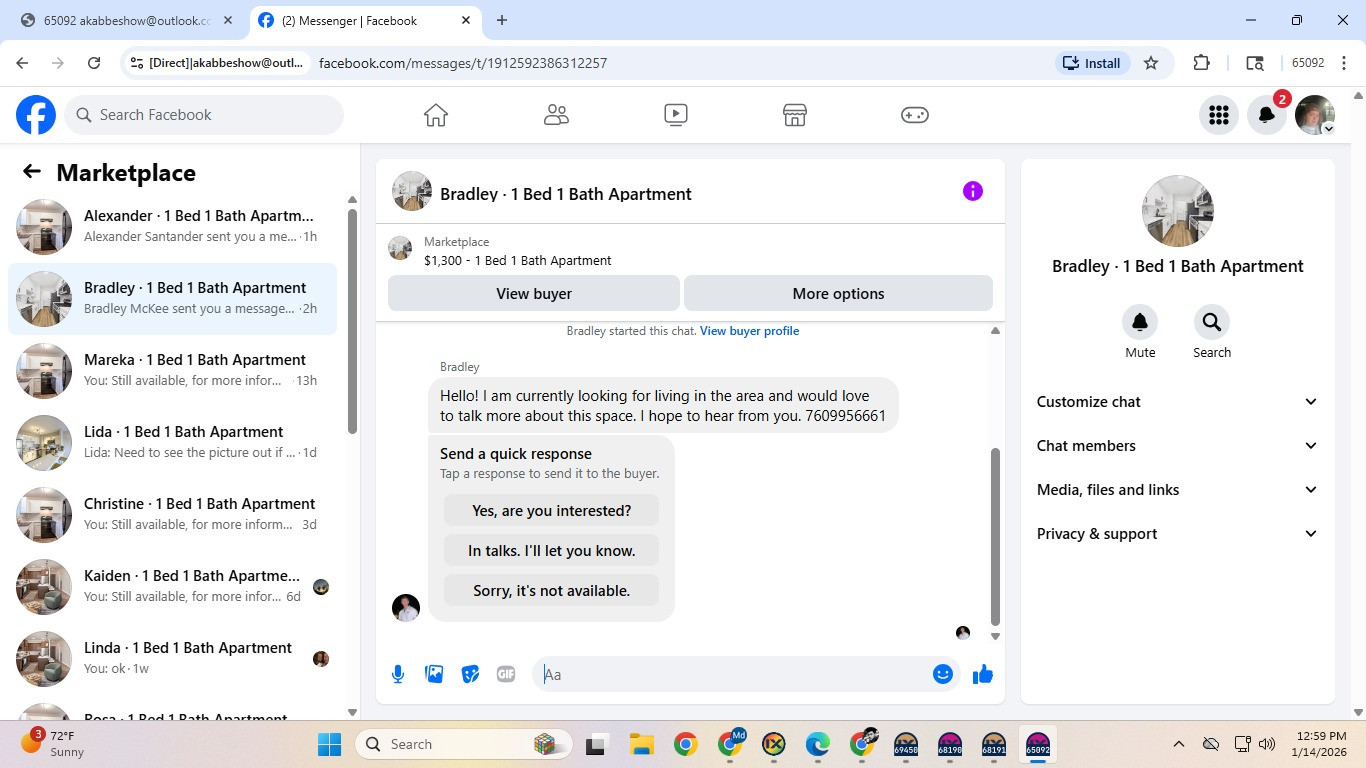Open Christine's apartment conversation
1366x768 pixels.
pyautogui.click(x=172, y=515)
